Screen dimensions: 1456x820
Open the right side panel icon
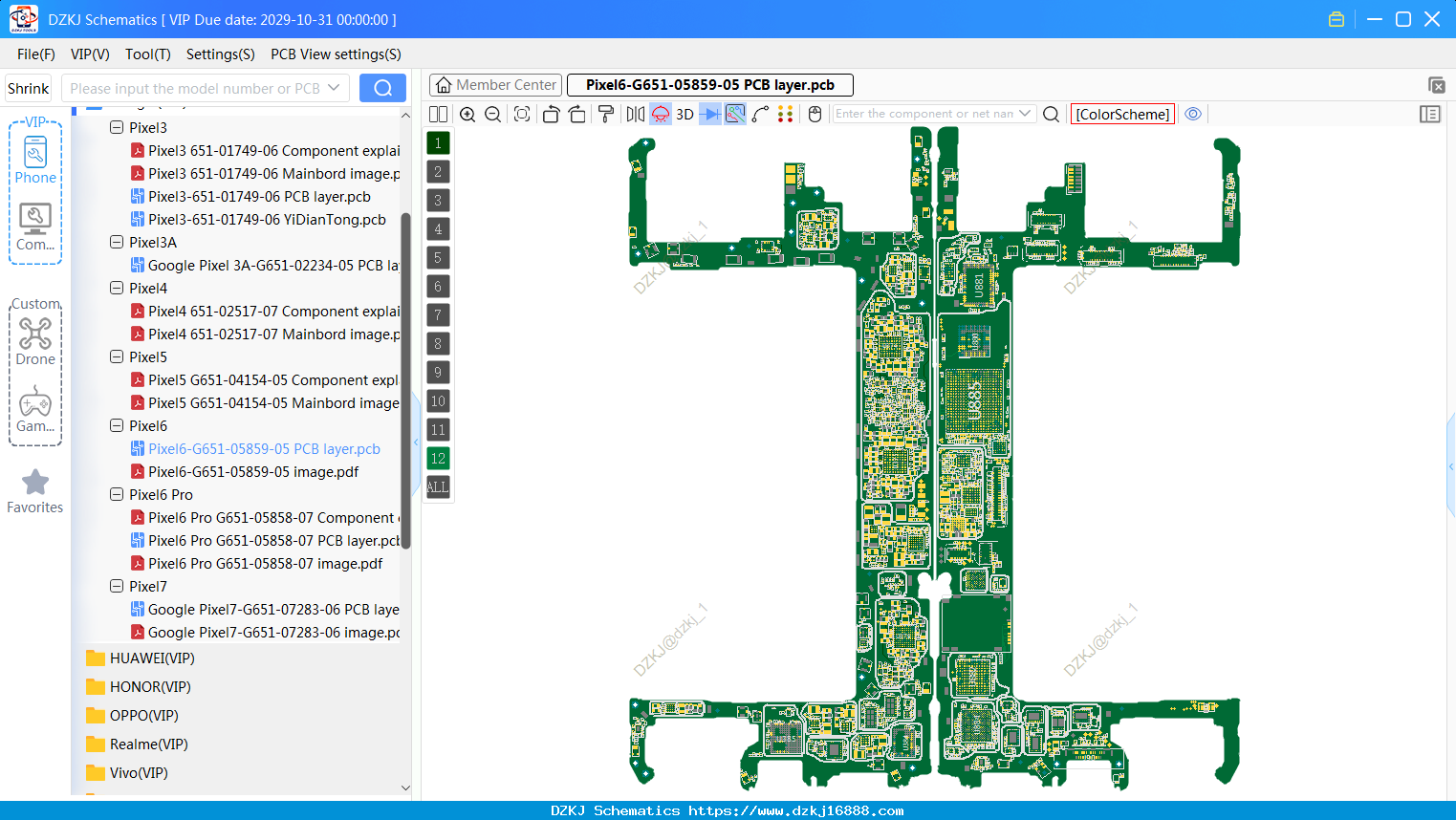tap(1430, 114)
